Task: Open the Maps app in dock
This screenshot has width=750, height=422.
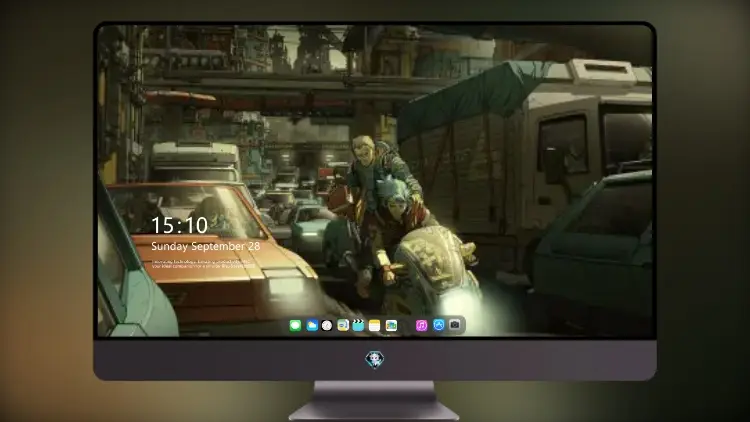Action: point(342,325)
